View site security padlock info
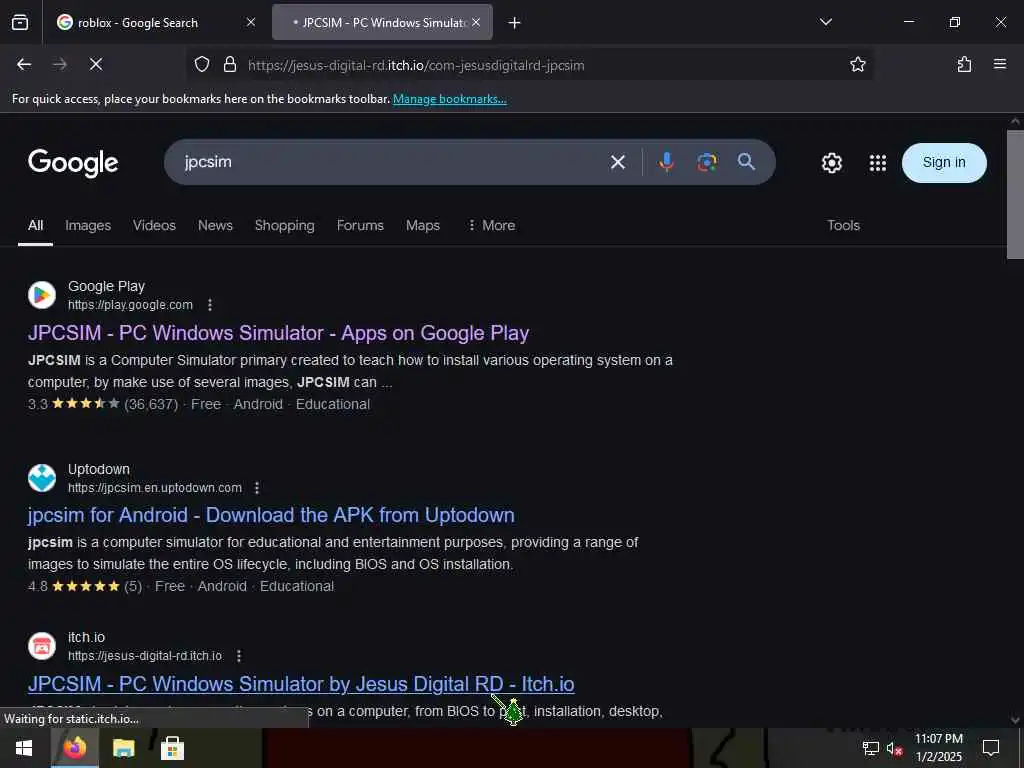This screenshot has height=768, width=1024. click(x=229, y=65)
